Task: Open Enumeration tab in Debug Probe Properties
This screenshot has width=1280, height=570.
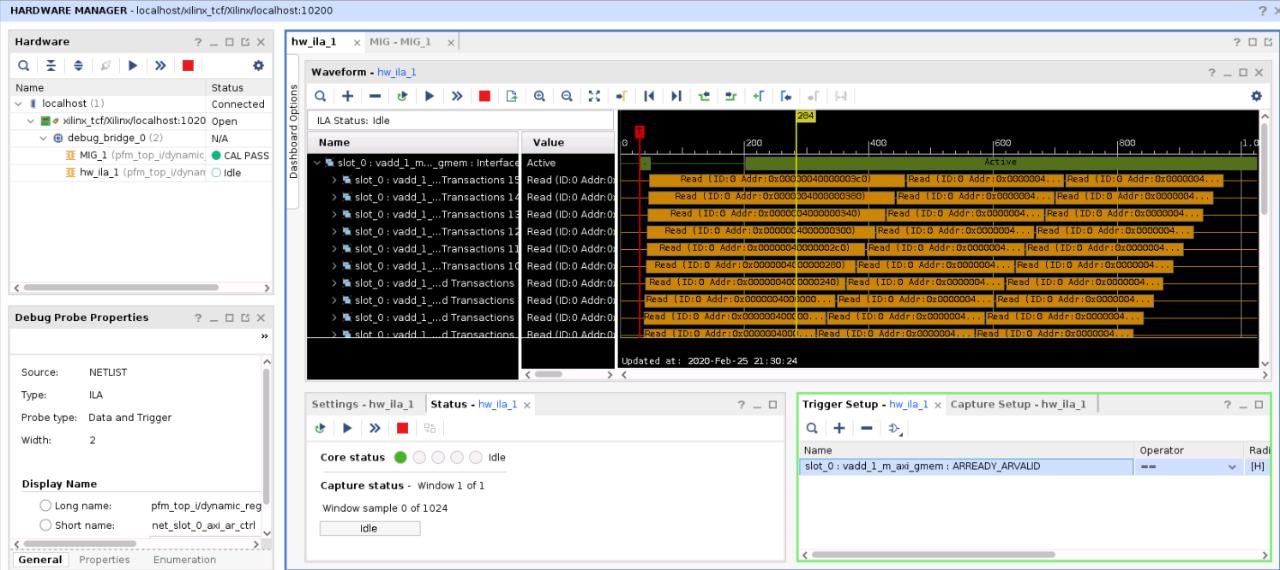Action: (x=185, y=560)
